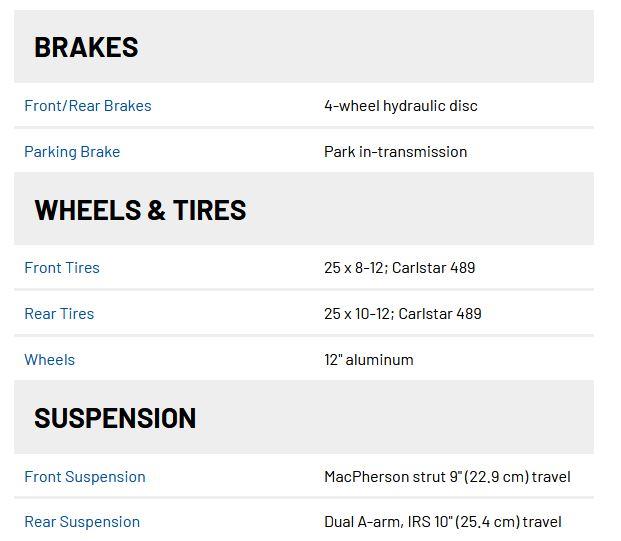The image size is (621, 541).
Task: Click Carlstar 489 in the Rear Tires row
Action: 440,314
